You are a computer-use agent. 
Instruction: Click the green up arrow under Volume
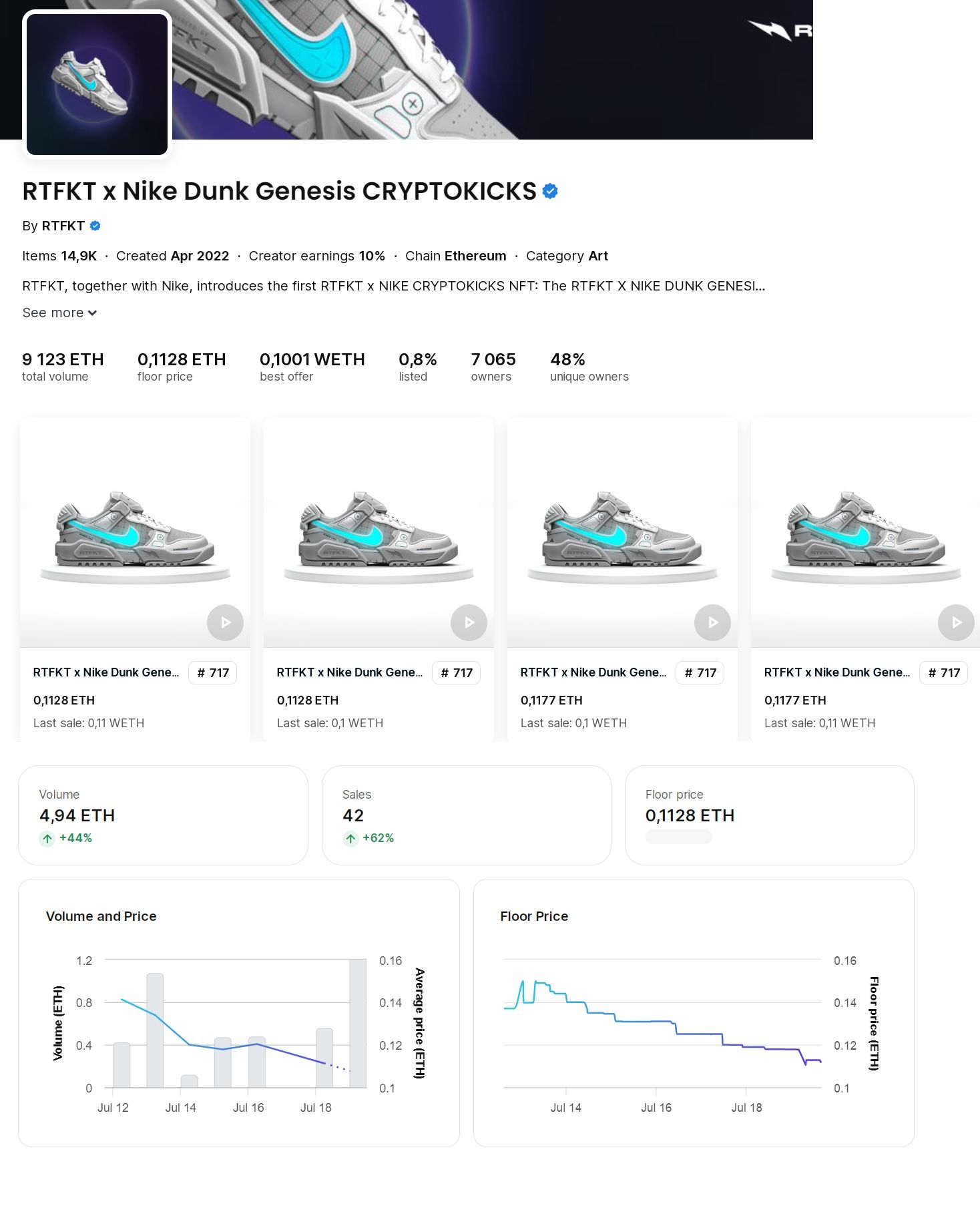pyautogui.click(x=47, y=838)
